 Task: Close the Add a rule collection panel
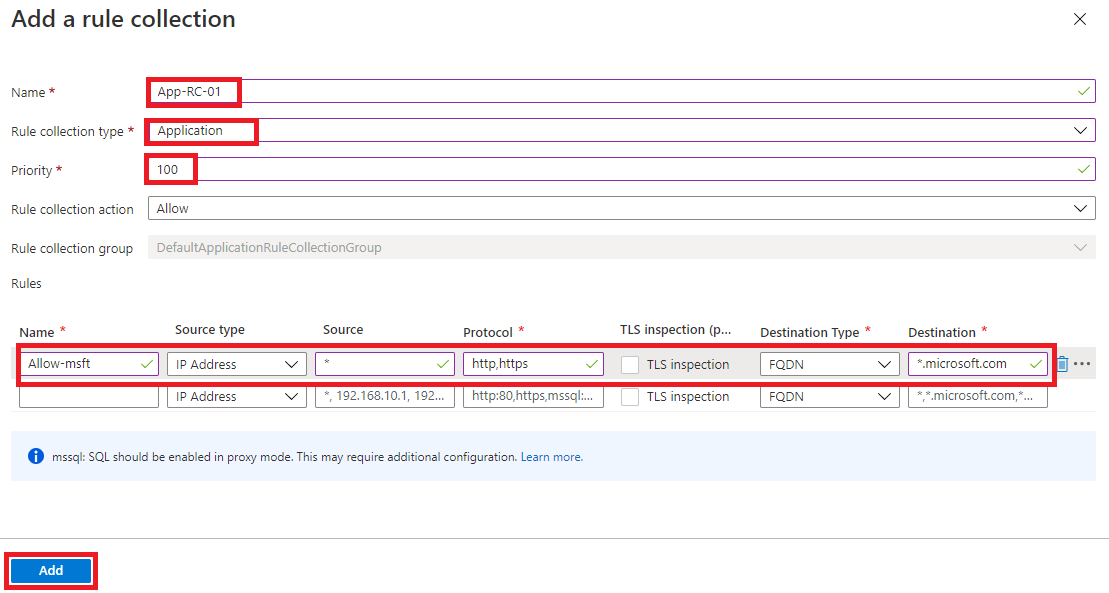click(1078, 19)
